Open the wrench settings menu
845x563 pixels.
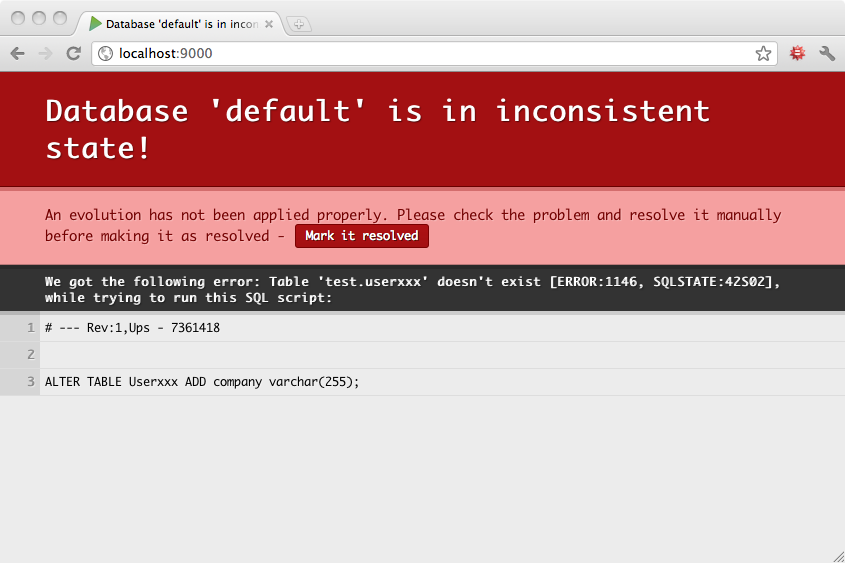point(827,54)
